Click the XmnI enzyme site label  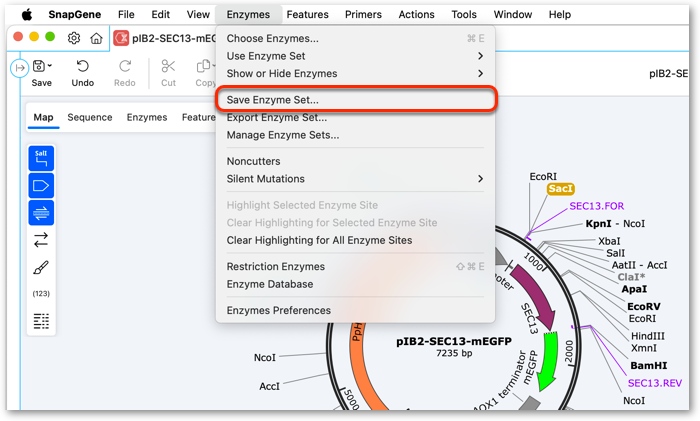(x=643, y=348)
